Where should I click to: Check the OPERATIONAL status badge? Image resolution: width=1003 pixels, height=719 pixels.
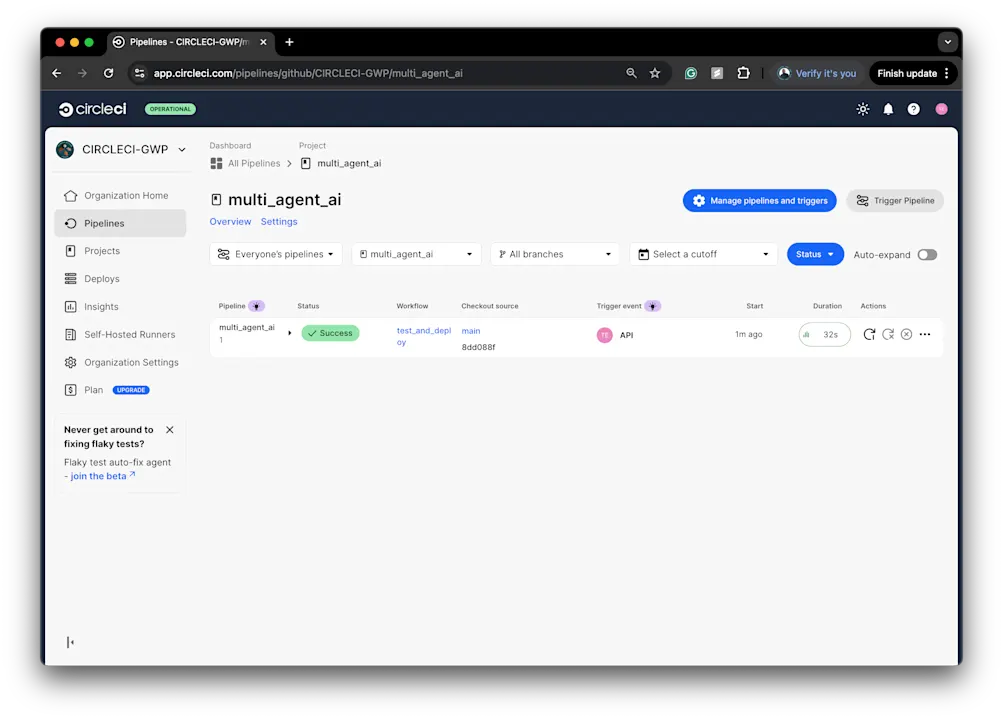(169, 109)
